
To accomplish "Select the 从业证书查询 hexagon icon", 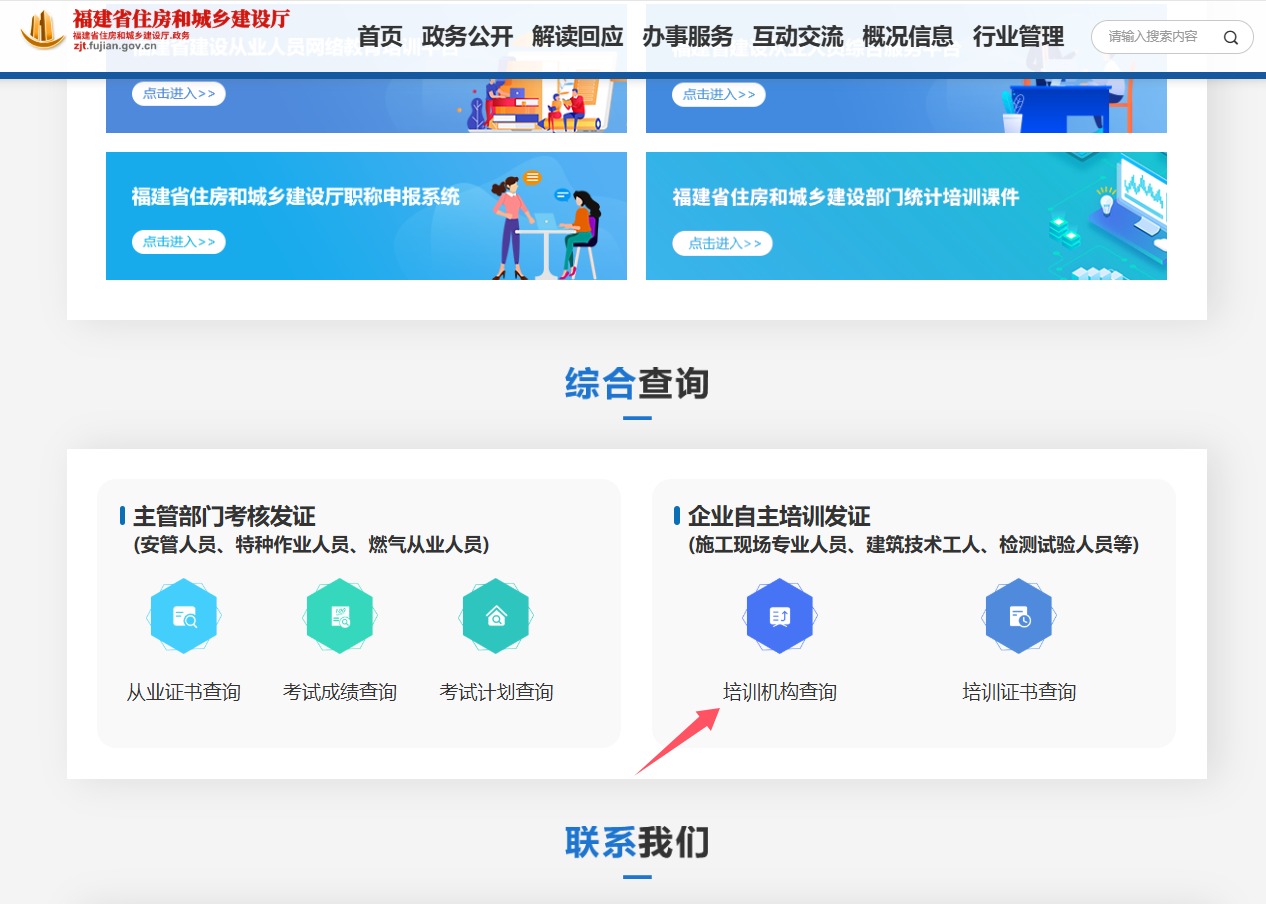I will (x=183, y=616).
